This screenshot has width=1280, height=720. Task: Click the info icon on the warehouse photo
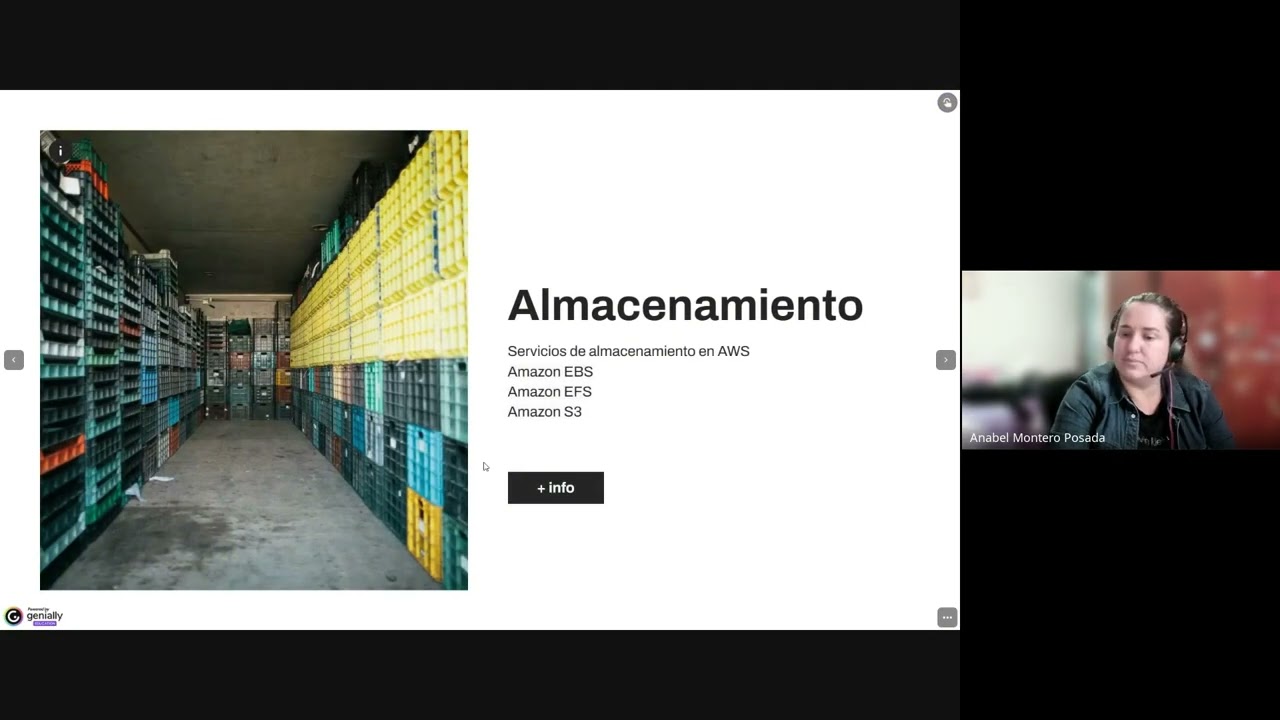click(x=60, y=151)
